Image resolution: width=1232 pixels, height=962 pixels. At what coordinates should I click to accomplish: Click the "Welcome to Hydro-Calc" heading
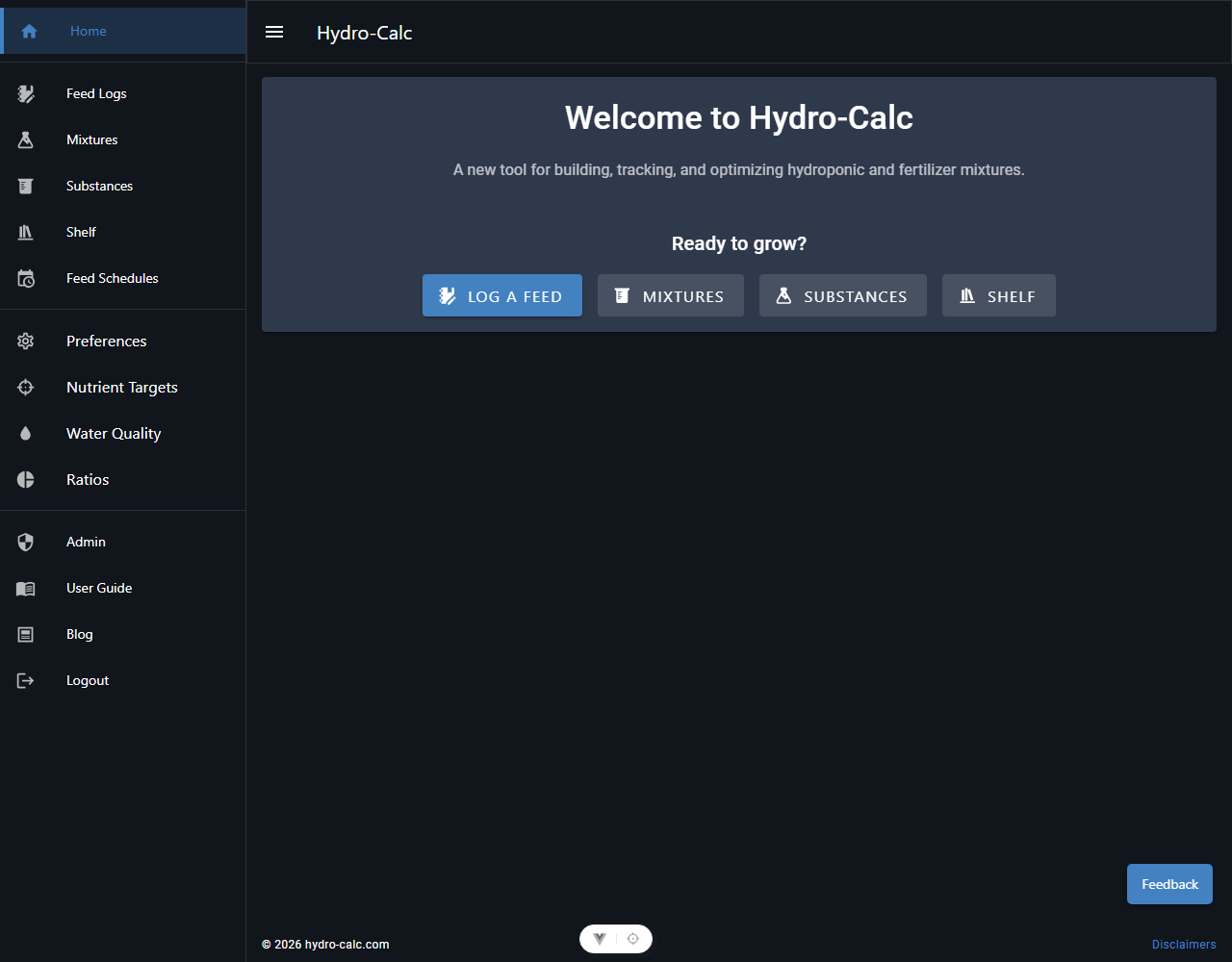click(739, 117)
